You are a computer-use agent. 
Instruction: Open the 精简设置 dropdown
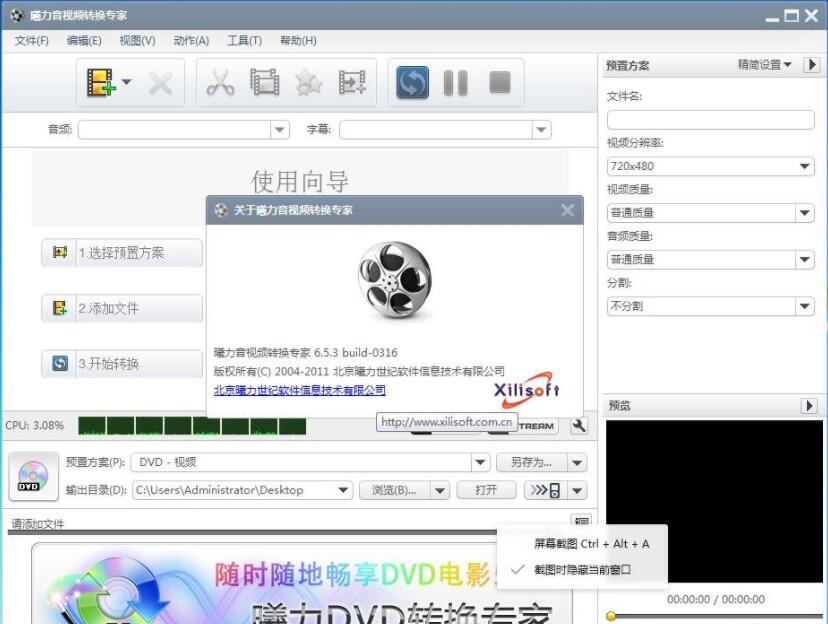point(764,64)
